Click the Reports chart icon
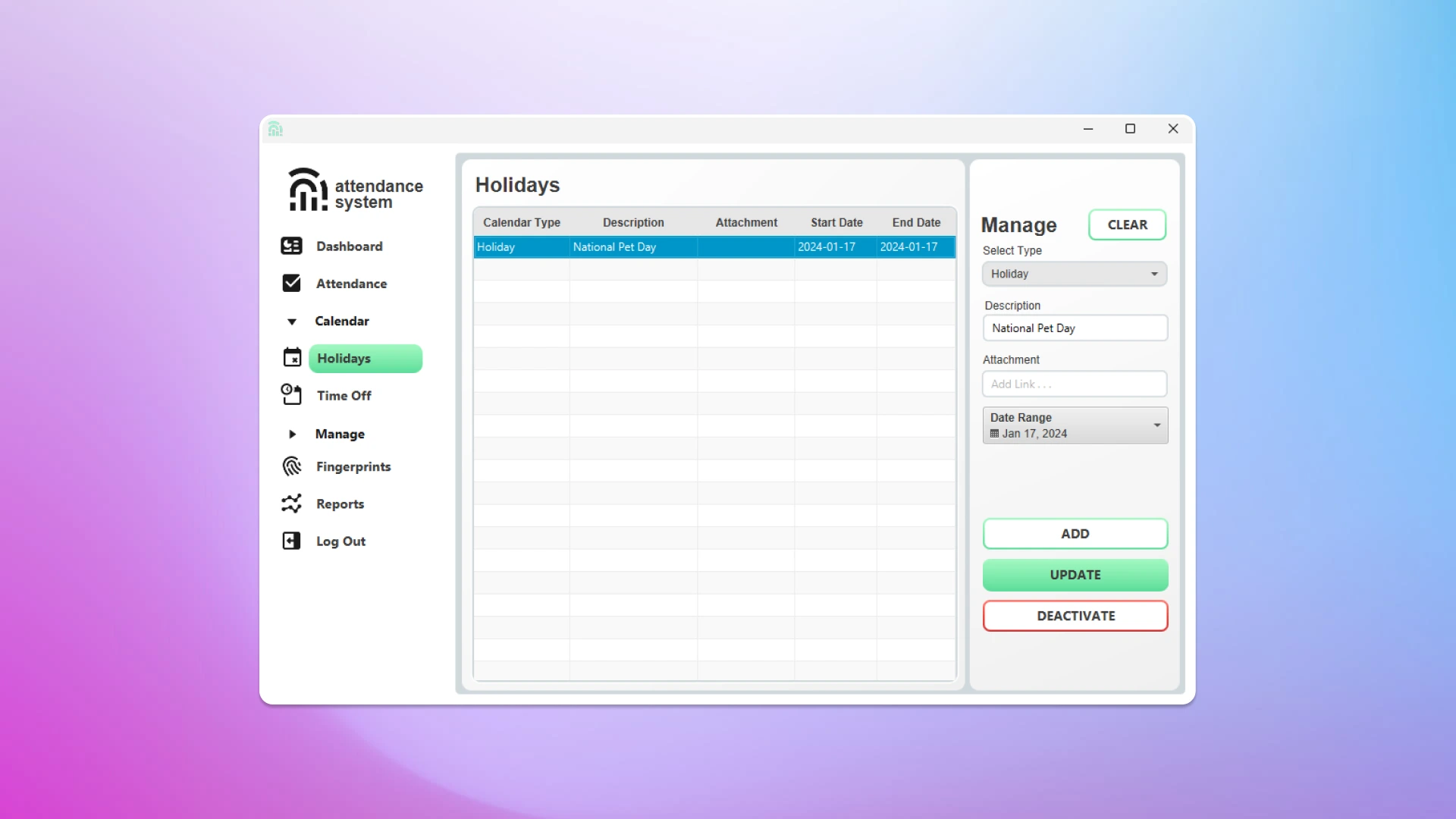 pyautogui.click(x=291, y=504)
